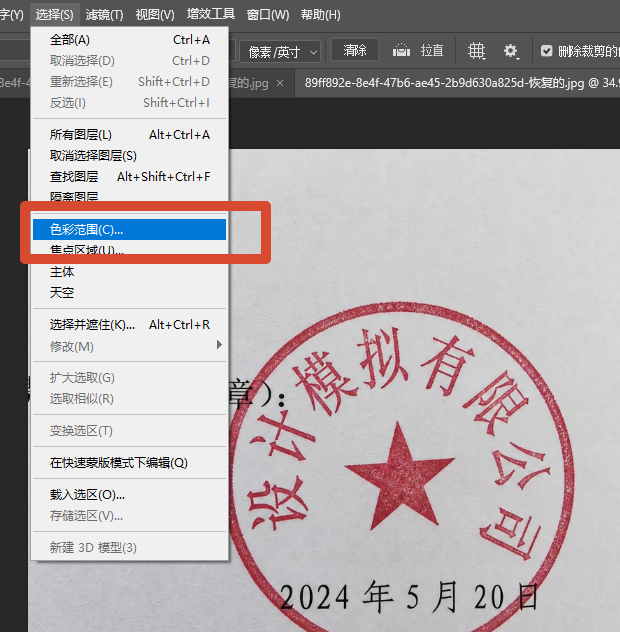Click the straighten level icon

401,51
